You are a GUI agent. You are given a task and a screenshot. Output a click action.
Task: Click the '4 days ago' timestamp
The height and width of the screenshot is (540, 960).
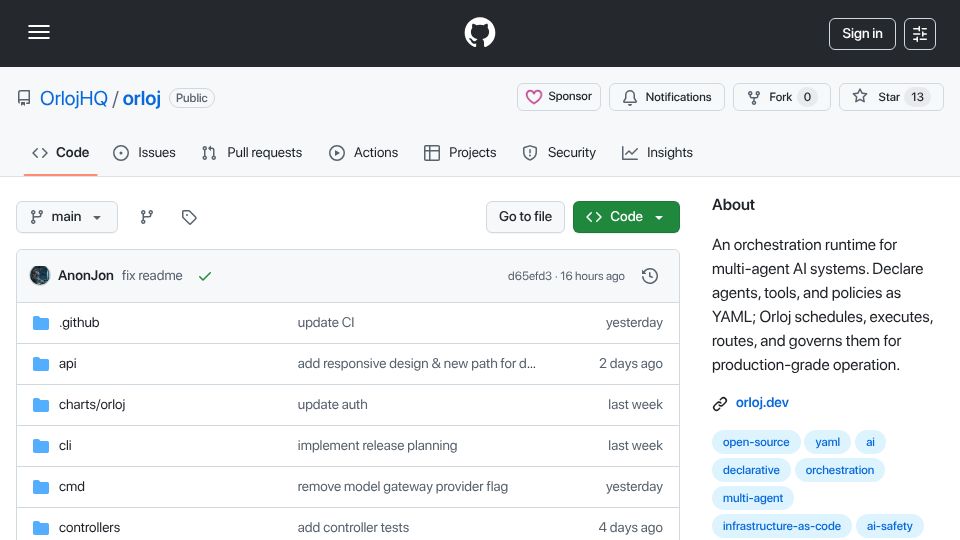pos(631,528)
